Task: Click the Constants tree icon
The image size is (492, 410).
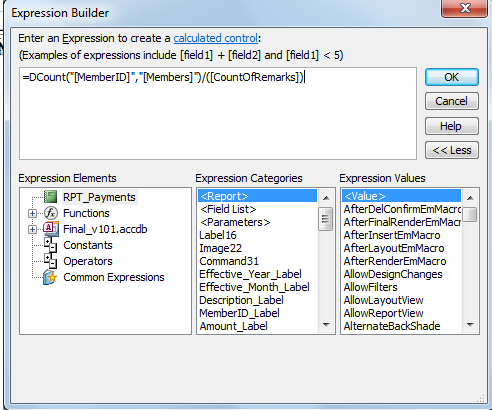Action: [x=50, y=245]
